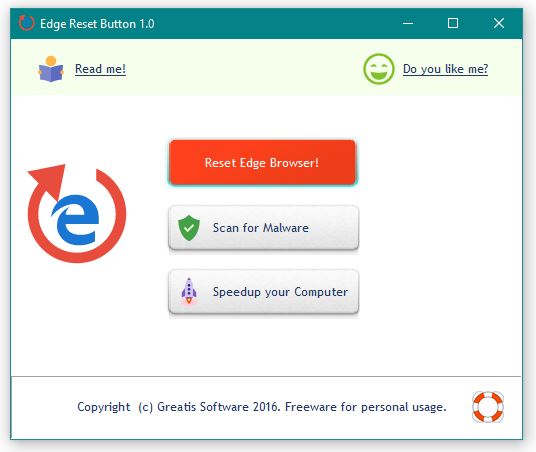536x452 pixels.
Task: Click the large Edge reset logo
Action: point(77,213)
